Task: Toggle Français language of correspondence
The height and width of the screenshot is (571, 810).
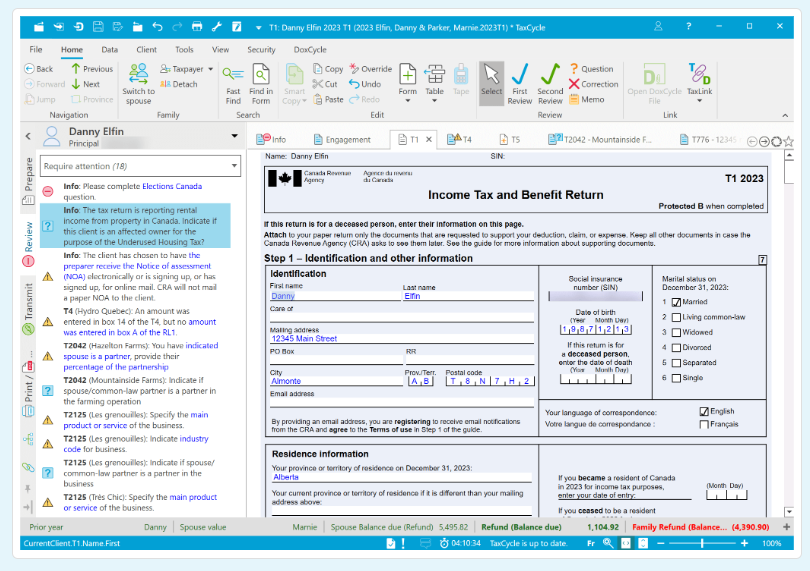Action: click(x=704, y=424)
